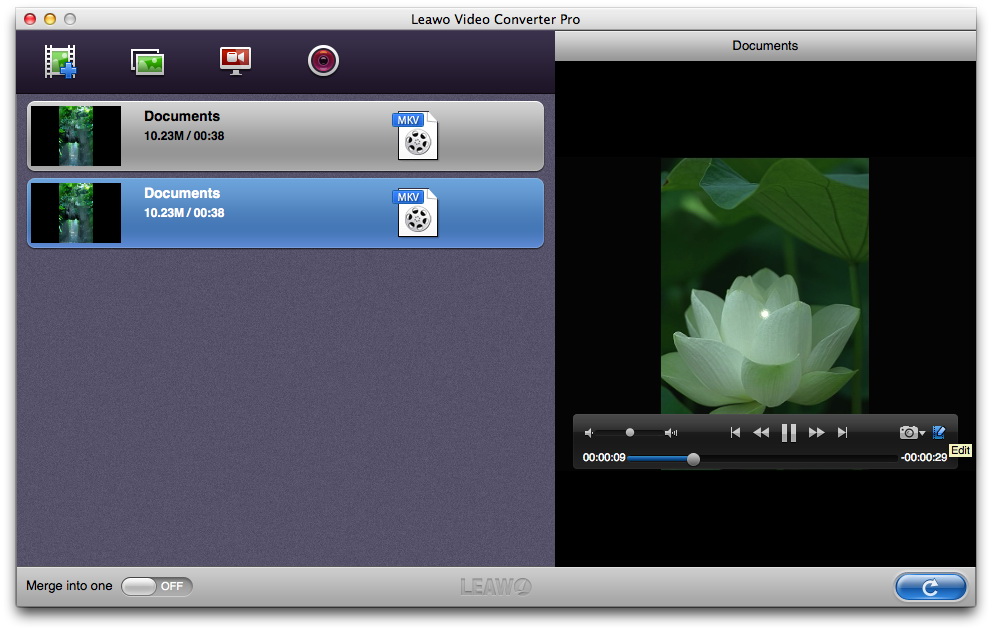This screenshot has height=631, width=992.
Task: Click the screen recorder monitor icon
Action: pos(235,61)
